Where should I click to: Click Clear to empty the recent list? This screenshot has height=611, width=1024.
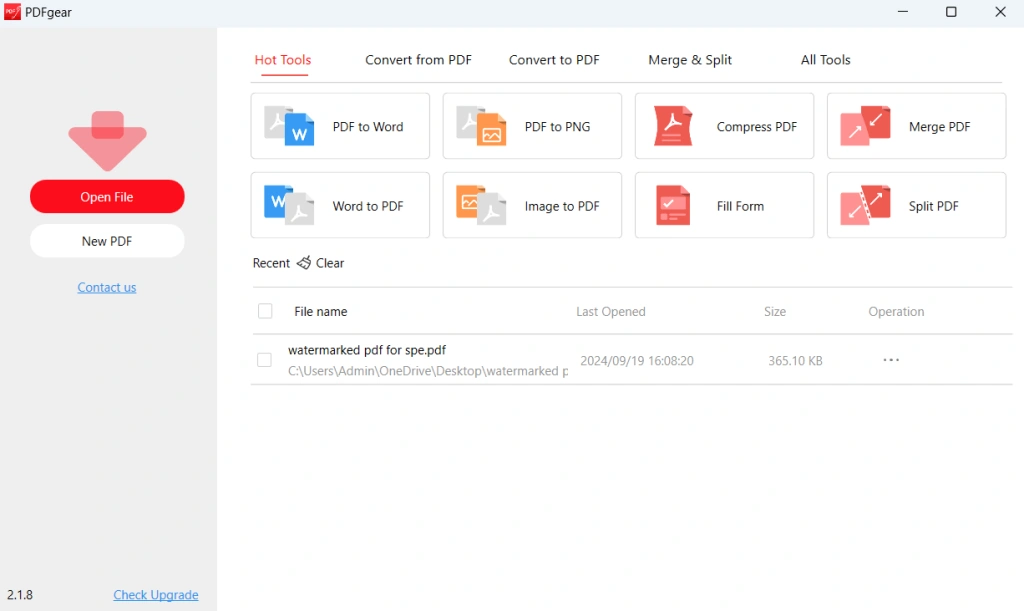[x=330, y=263]
